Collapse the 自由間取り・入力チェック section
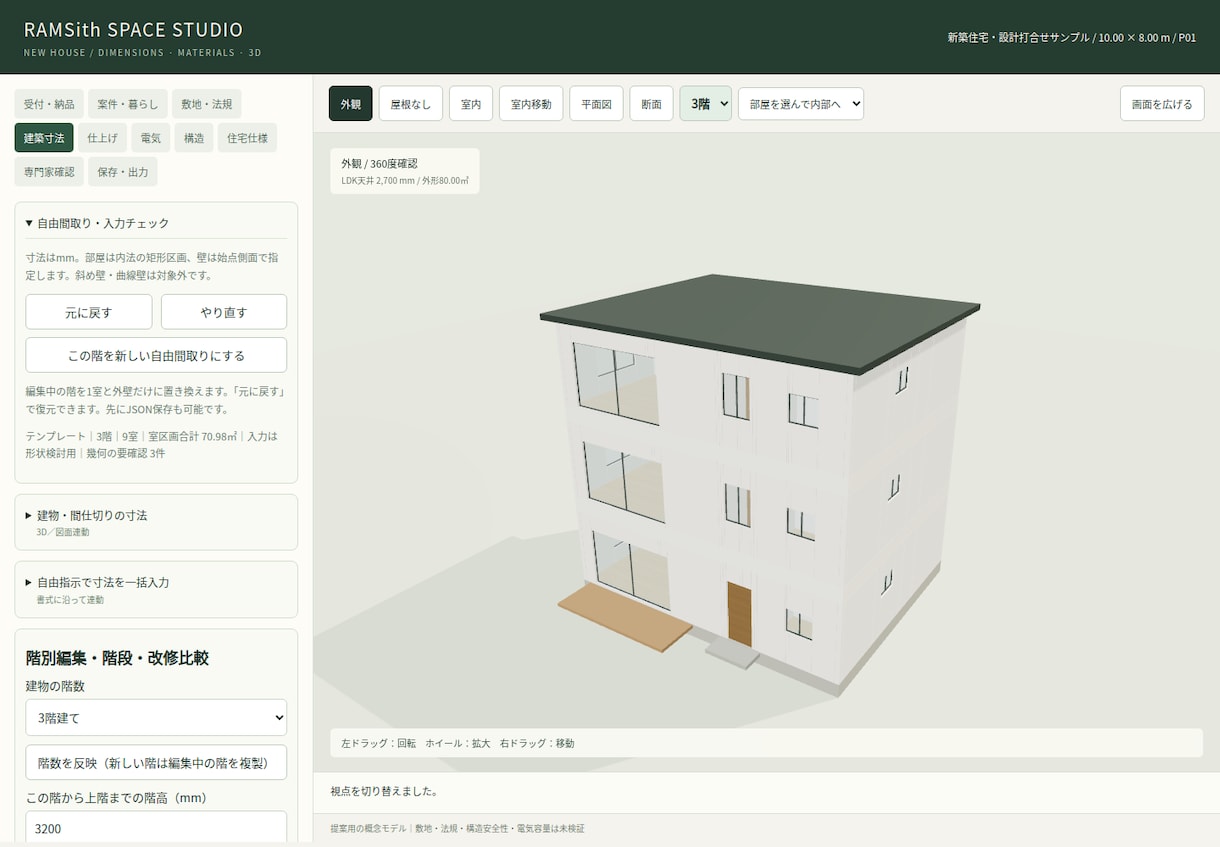1220x847 pixels. coord(156,223)
